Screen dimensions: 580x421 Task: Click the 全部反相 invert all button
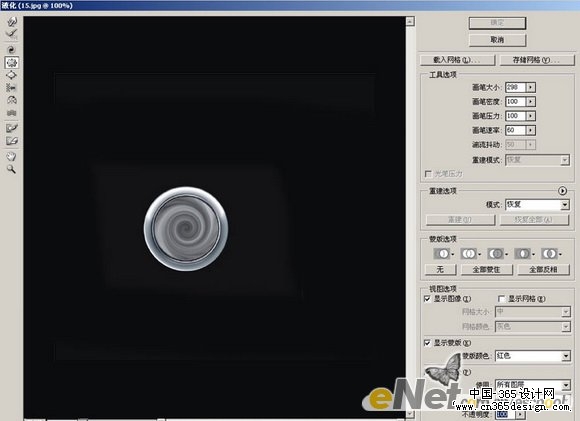(x=543, y=270)
